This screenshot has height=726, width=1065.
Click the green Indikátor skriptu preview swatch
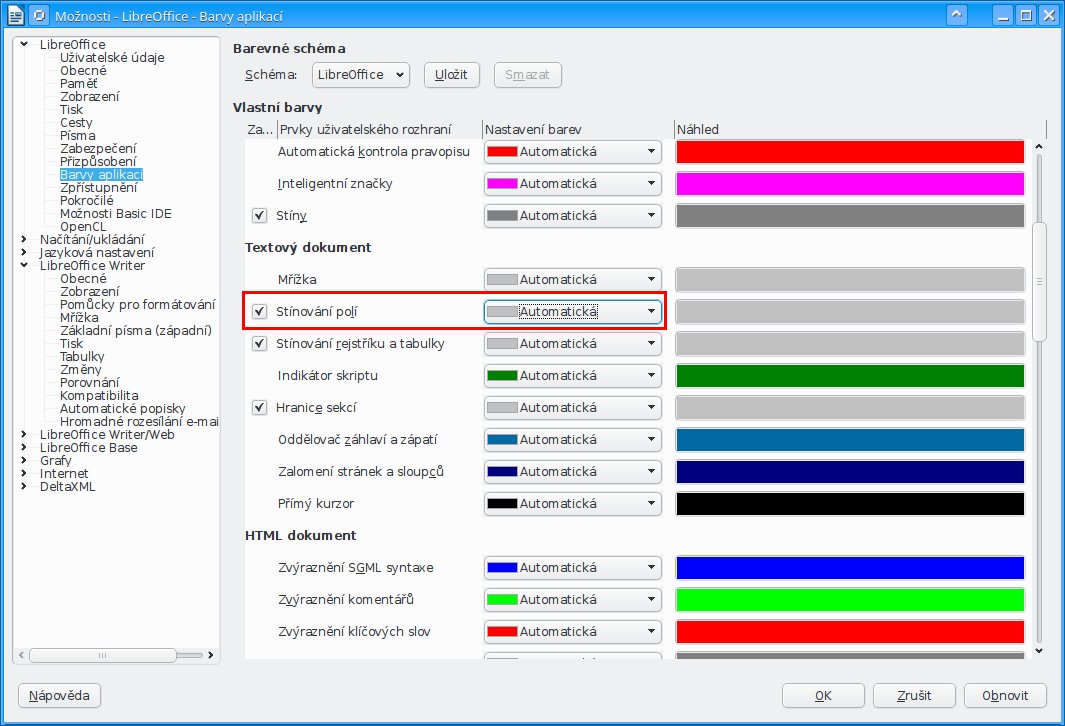[850, 376]
